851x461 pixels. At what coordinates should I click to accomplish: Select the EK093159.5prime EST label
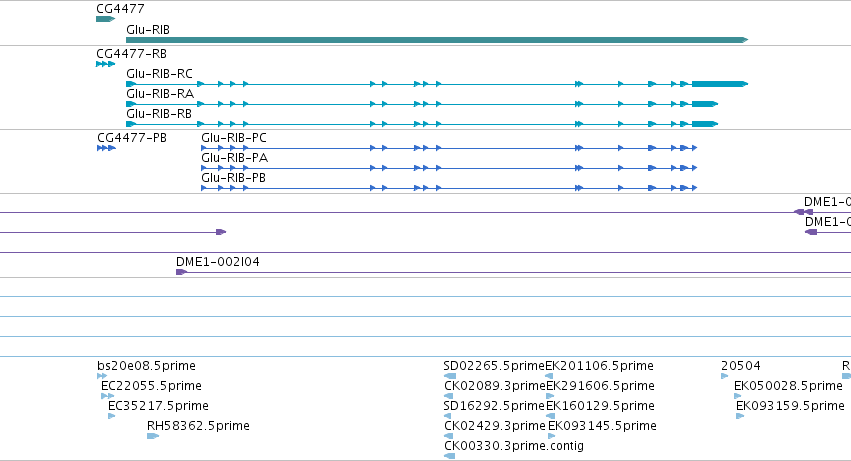790,406
